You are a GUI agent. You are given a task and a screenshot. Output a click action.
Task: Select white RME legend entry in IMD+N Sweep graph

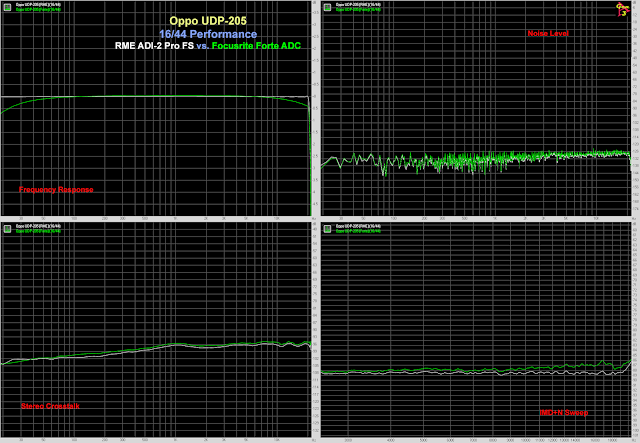358,226
